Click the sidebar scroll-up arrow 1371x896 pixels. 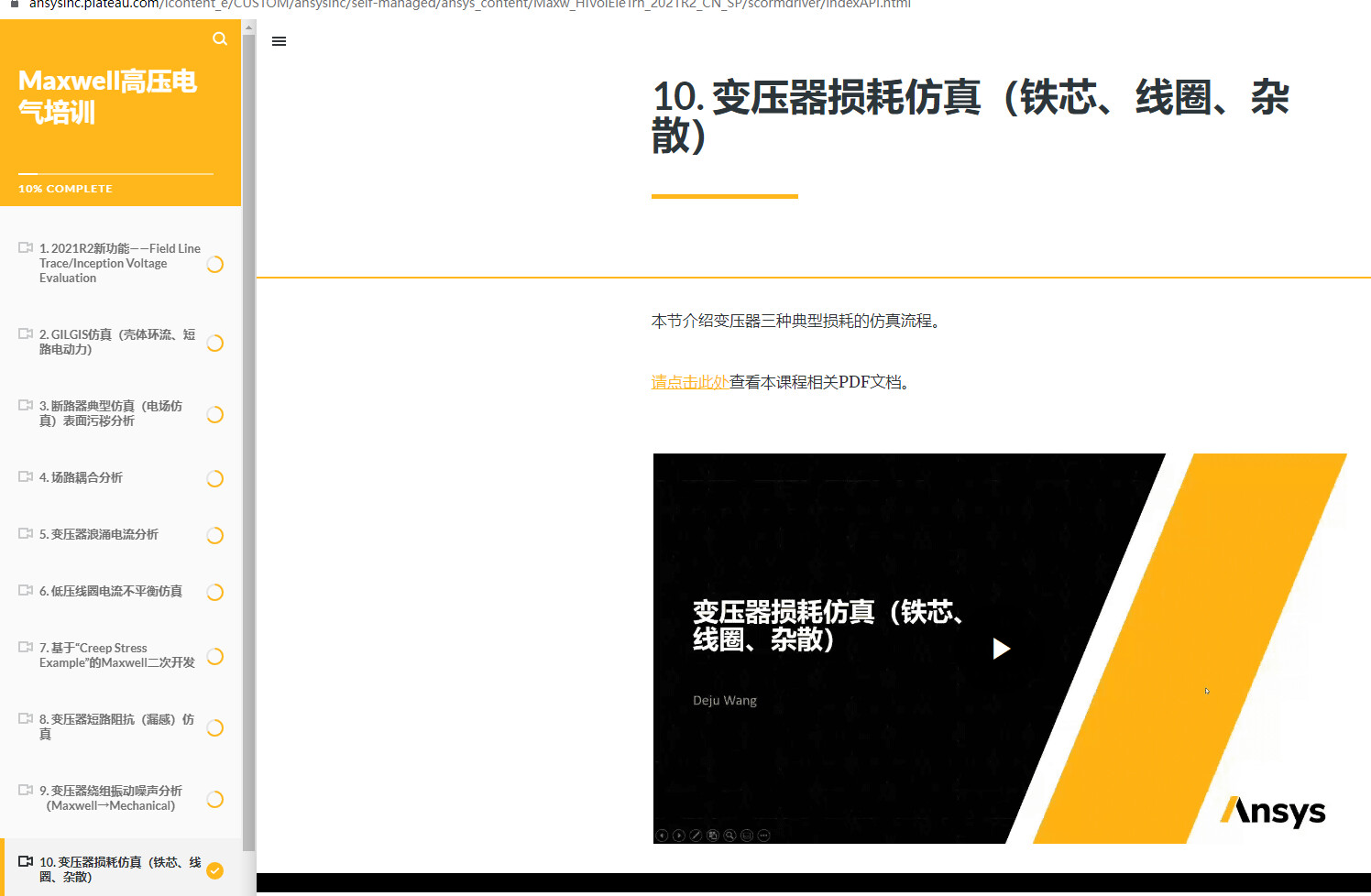(249, 27)
